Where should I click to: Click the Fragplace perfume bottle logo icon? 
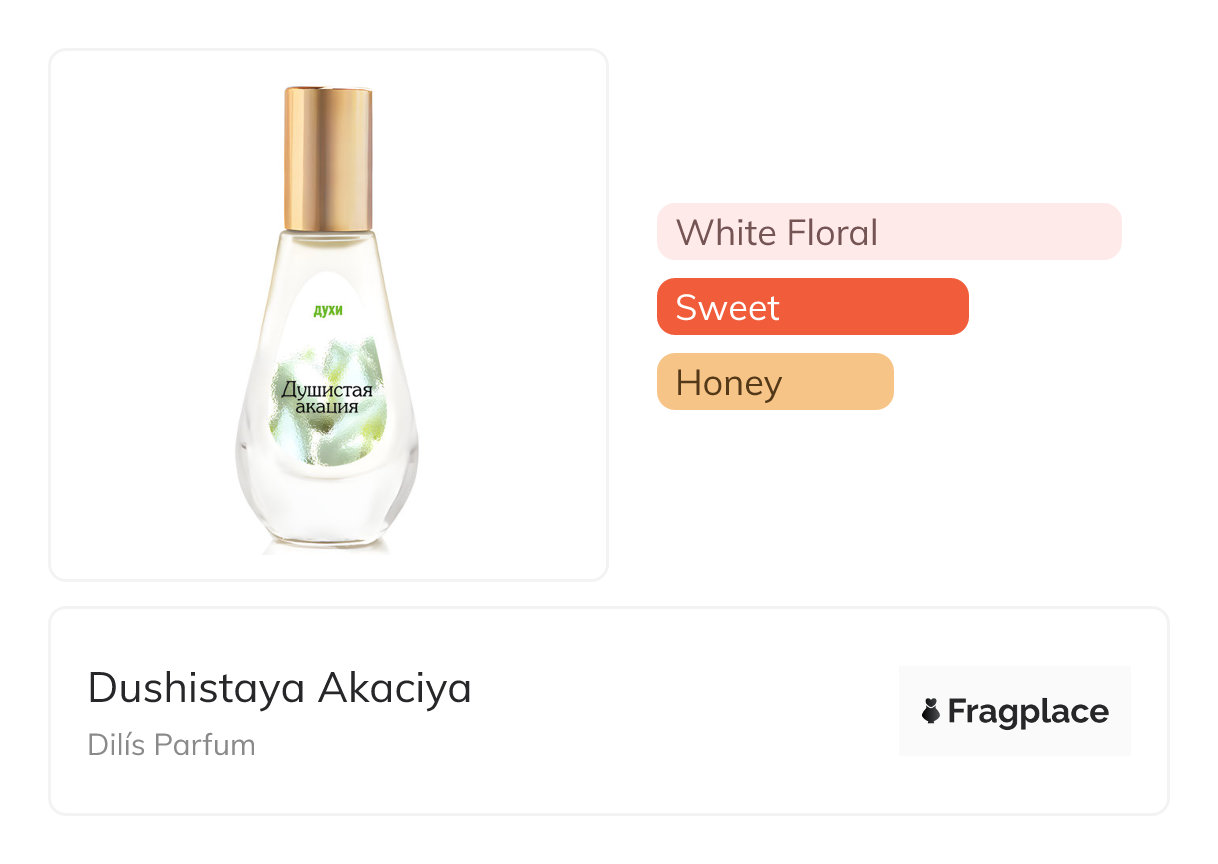931,711
